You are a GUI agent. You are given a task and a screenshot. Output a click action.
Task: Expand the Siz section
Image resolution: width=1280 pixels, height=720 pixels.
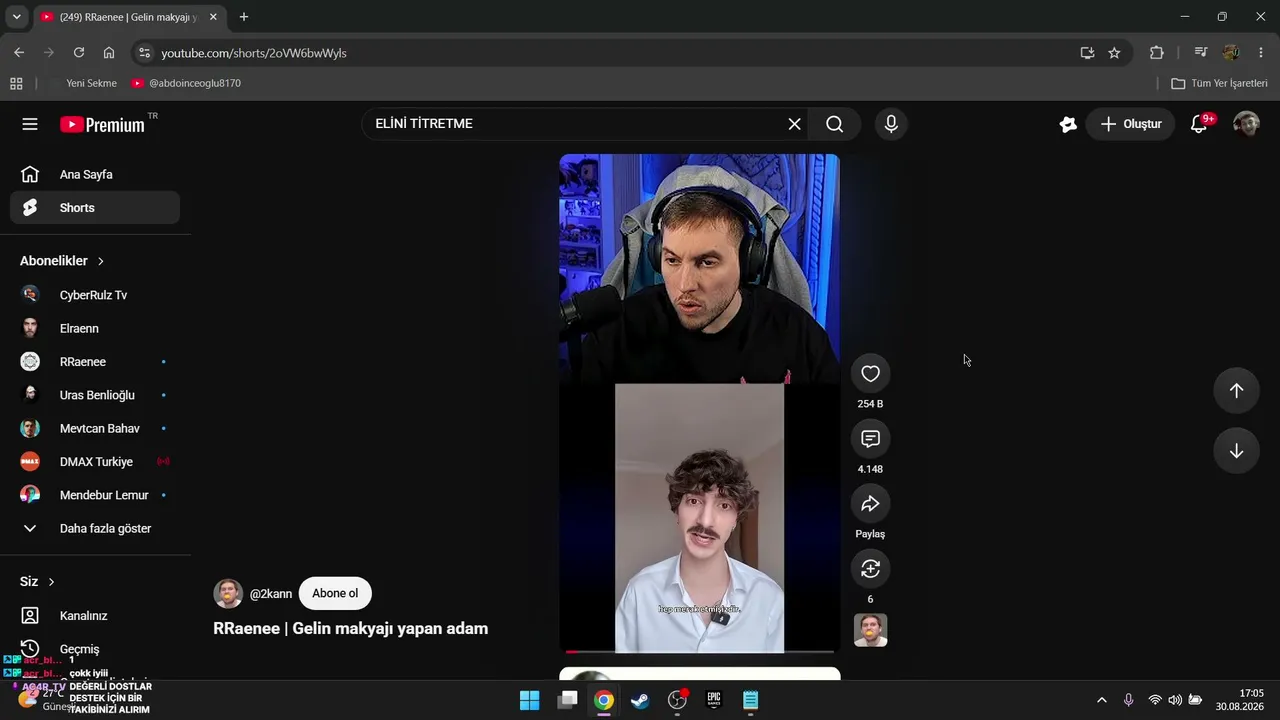click(x=38, y=582)
